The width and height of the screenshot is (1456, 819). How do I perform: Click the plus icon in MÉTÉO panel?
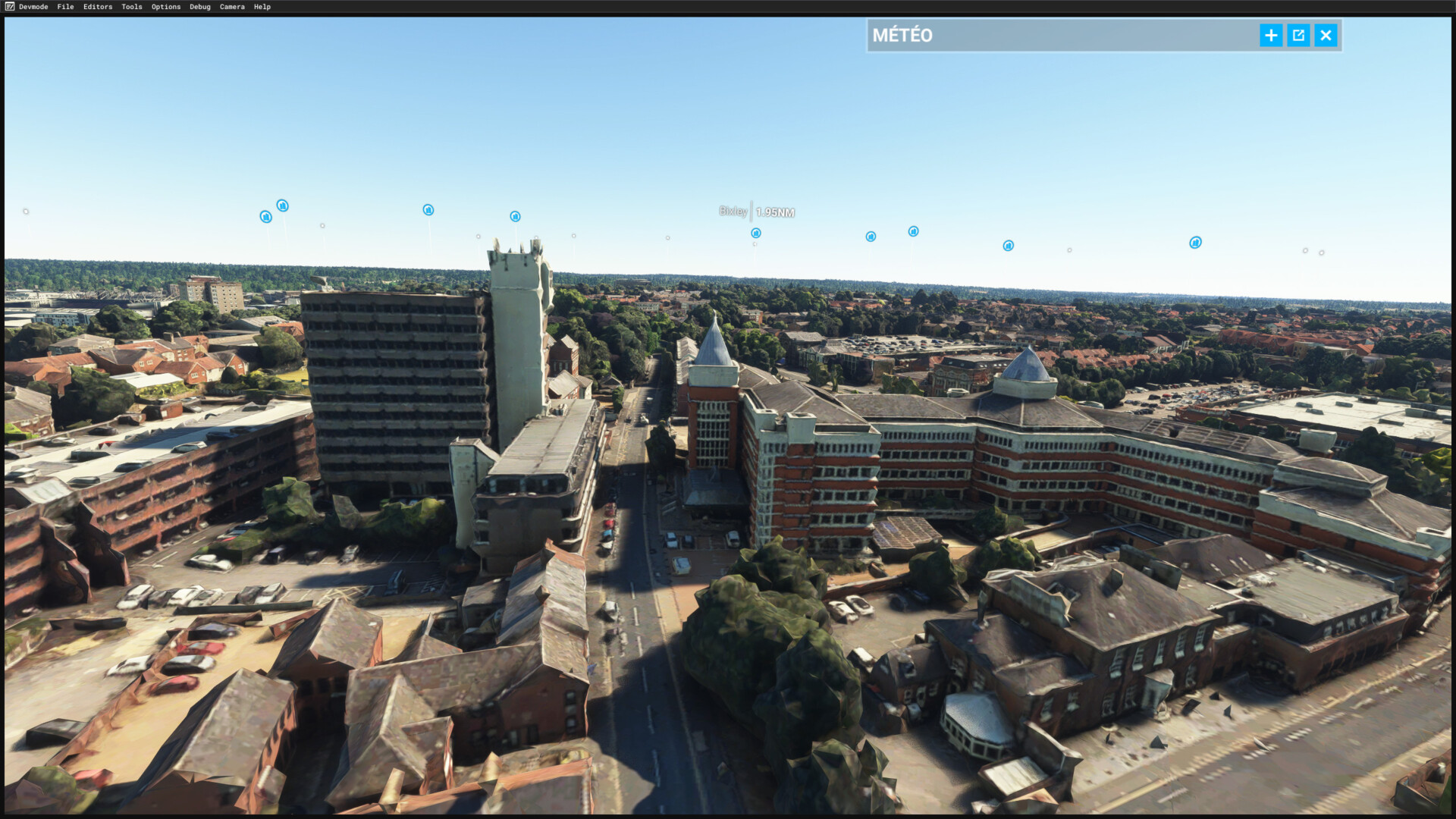tap(1271, 36)
